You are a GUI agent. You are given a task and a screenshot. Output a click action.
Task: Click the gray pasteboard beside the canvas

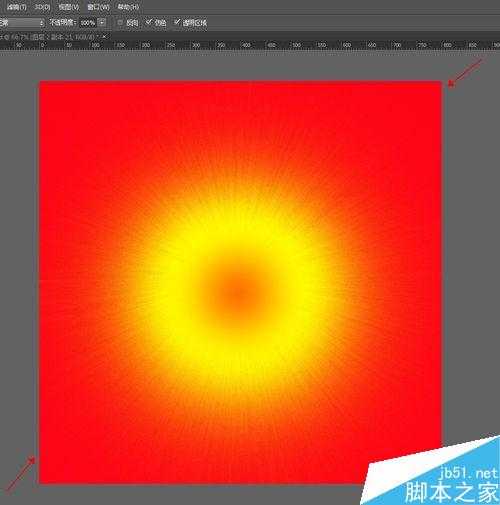(471, 267)
